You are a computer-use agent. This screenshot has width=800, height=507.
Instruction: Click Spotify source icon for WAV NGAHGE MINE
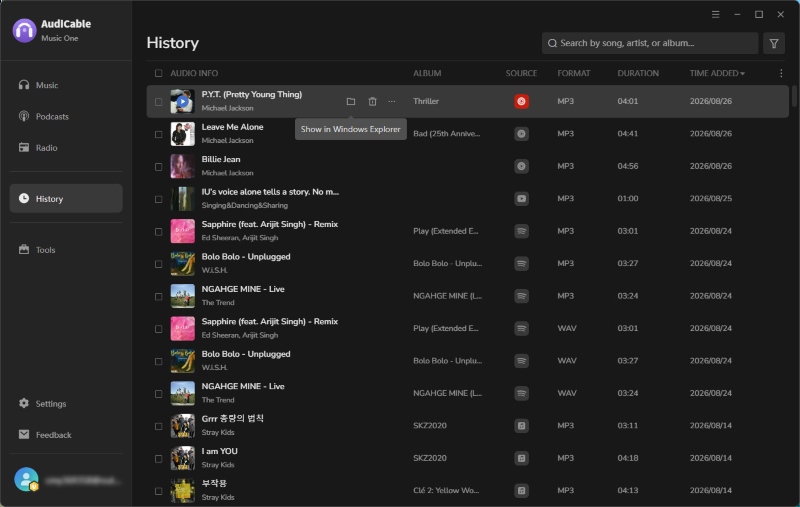click(521, 393)
